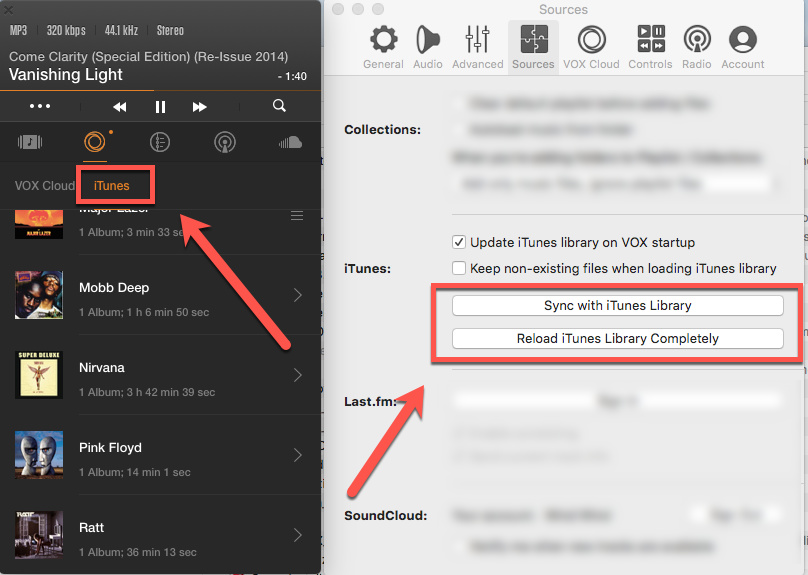Seek along the orange playback progress bar
This screenshot has width=808, height=575.
click(x=160, y=91)
